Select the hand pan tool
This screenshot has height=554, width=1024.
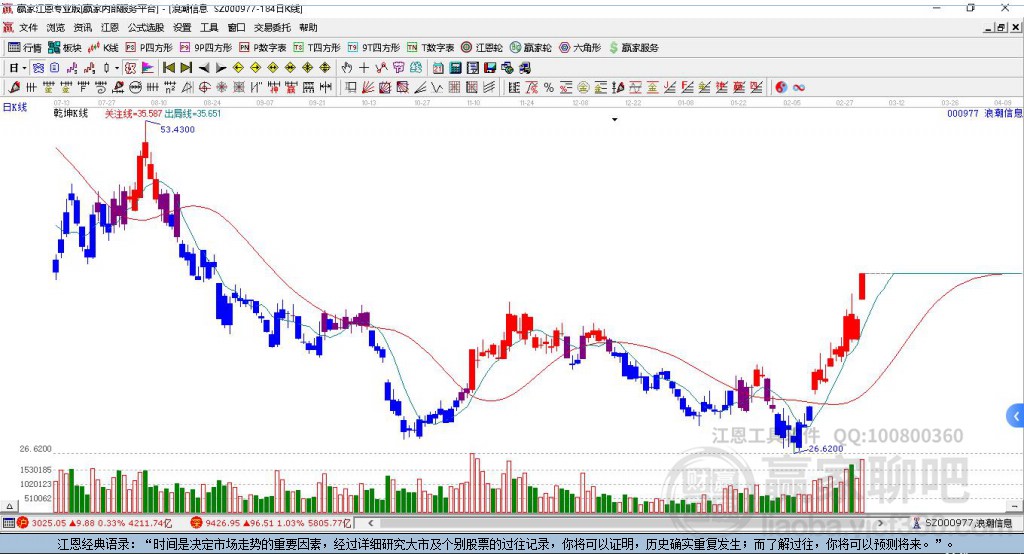346,68
